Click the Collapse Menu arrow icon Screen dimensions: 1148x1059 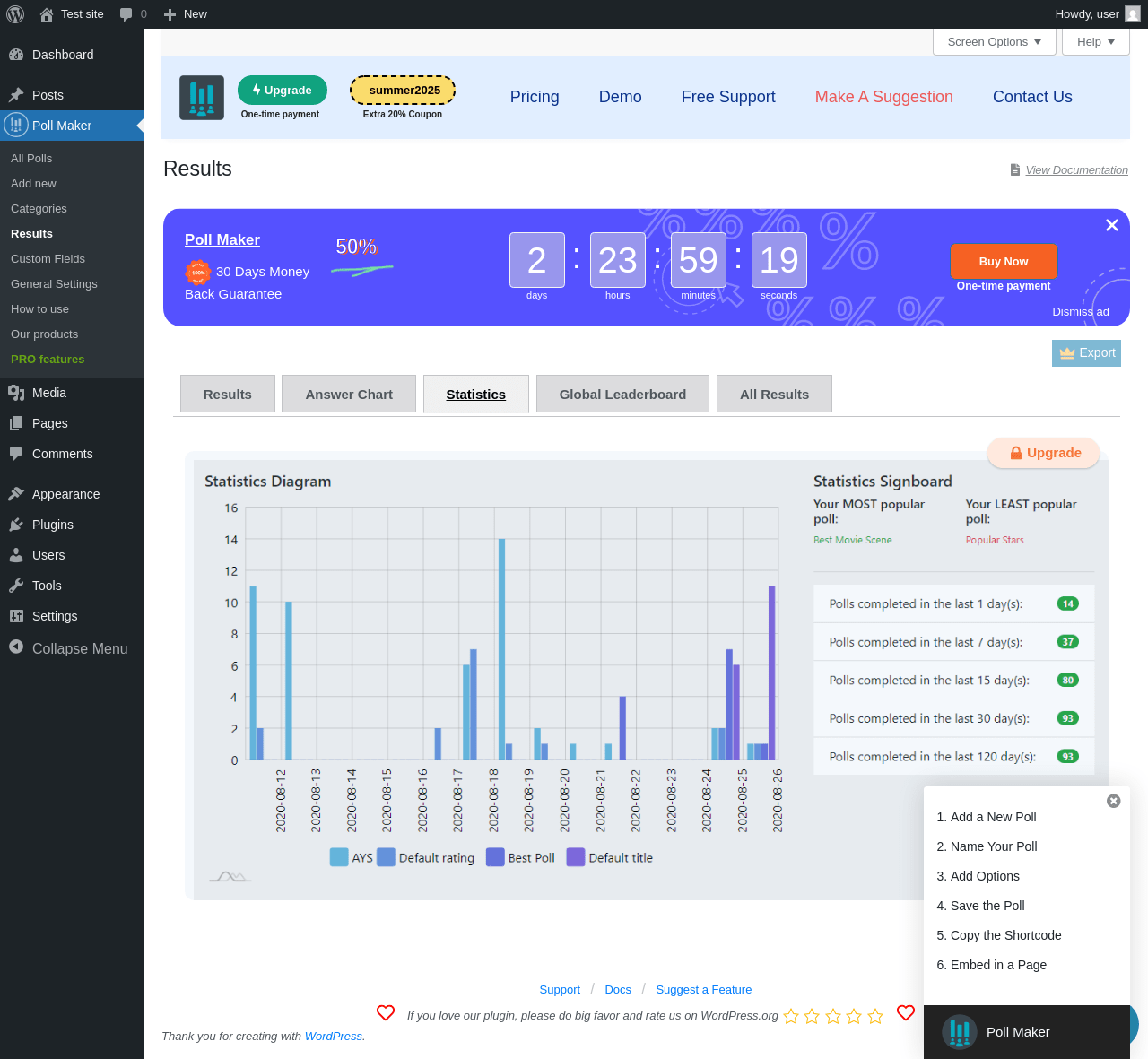(16, 647)
